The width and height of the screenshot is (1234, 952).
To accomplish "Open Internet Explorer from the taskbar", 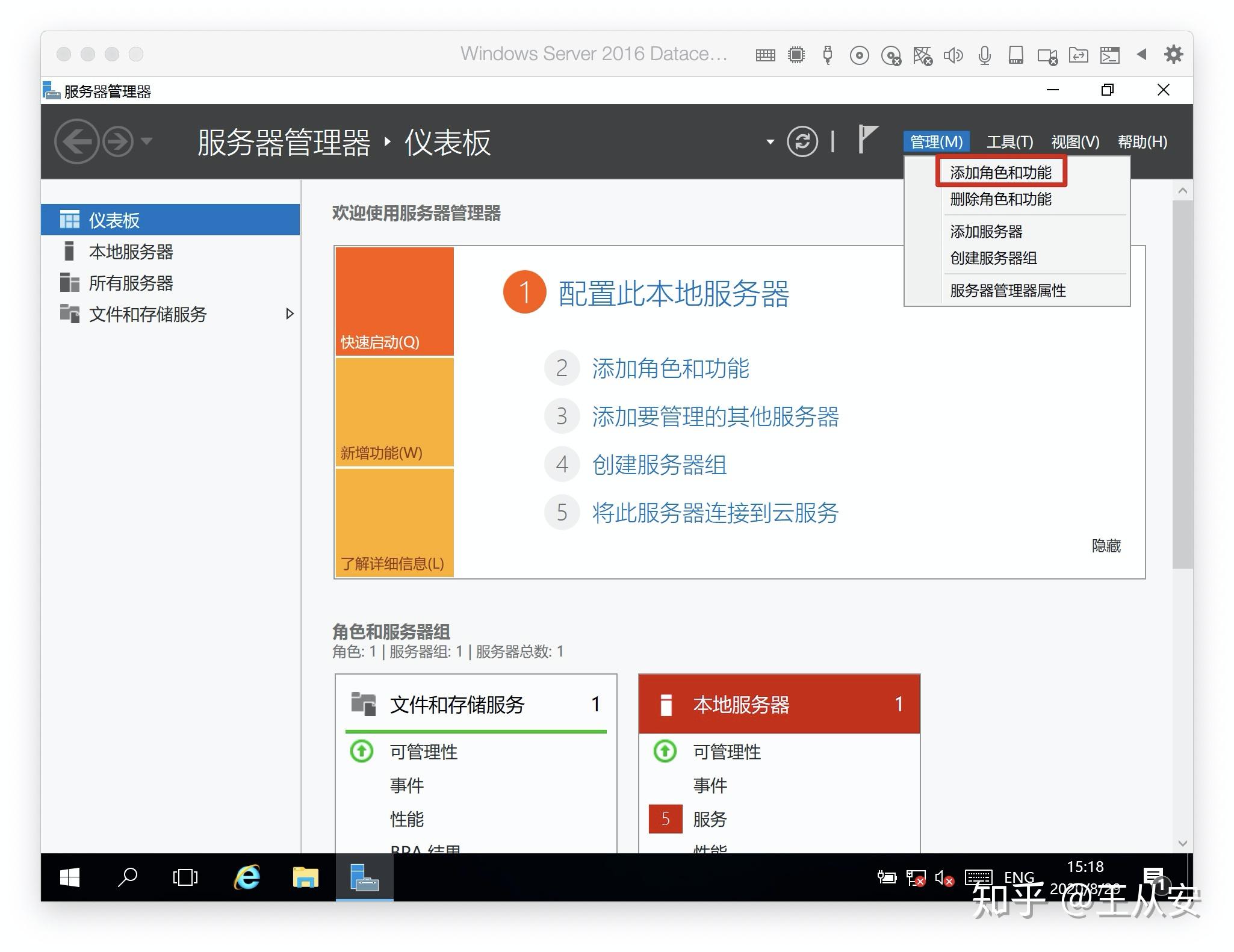I will [247, 878].
